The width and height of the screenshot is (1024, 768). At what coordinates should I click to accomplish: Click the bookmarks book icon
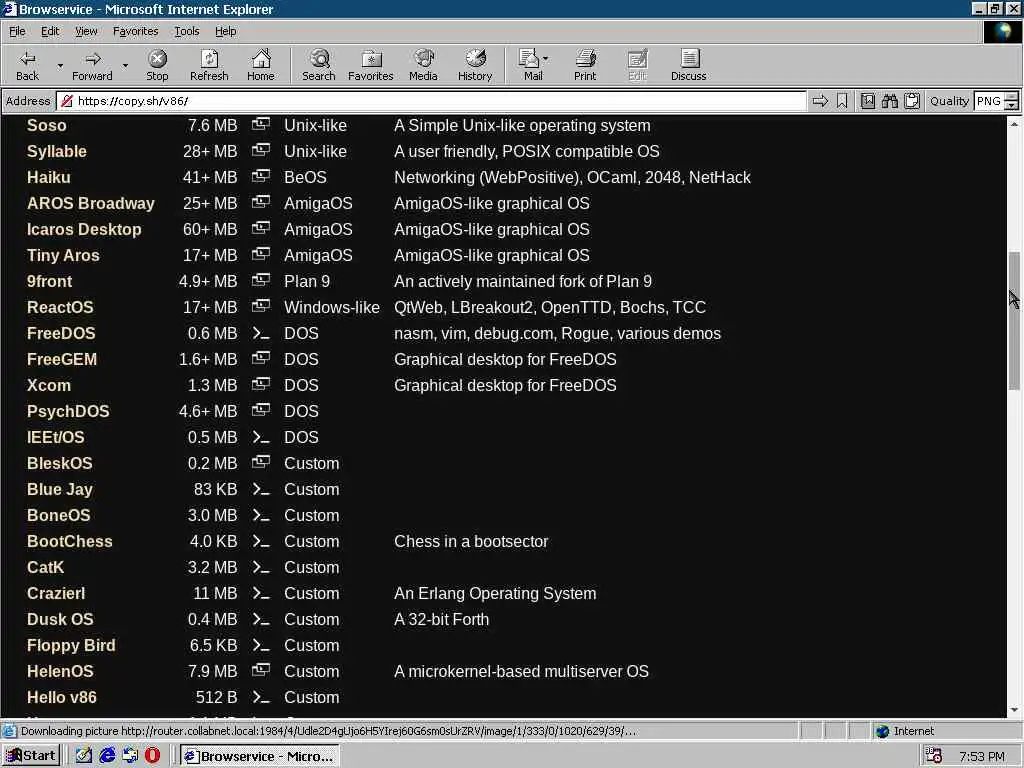click(867, 101)
